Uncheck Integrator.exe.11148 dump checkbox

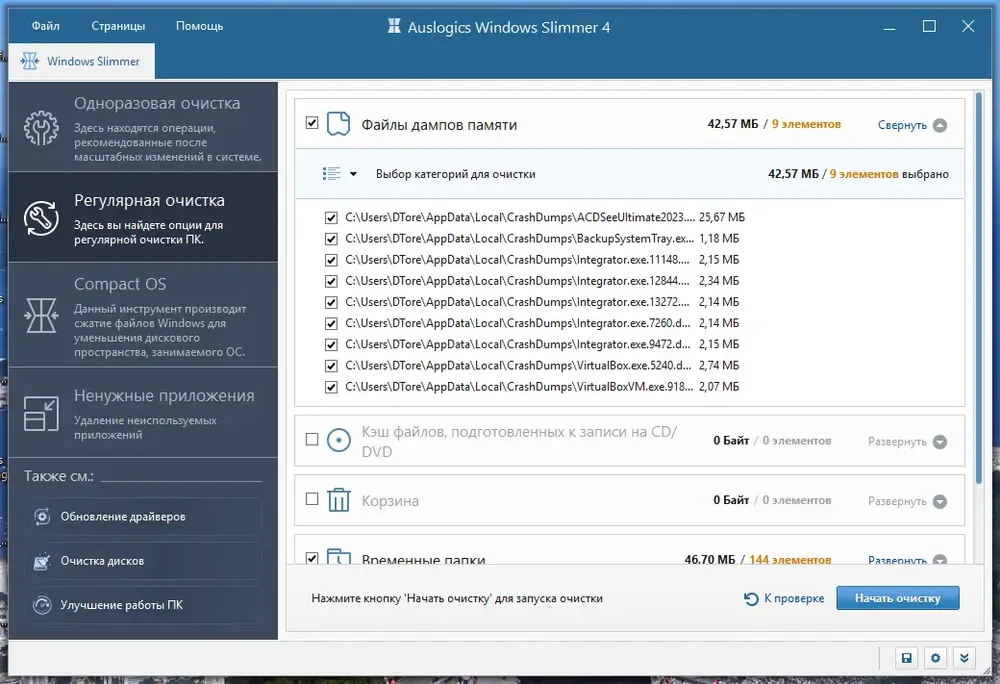tap(331, 260)
